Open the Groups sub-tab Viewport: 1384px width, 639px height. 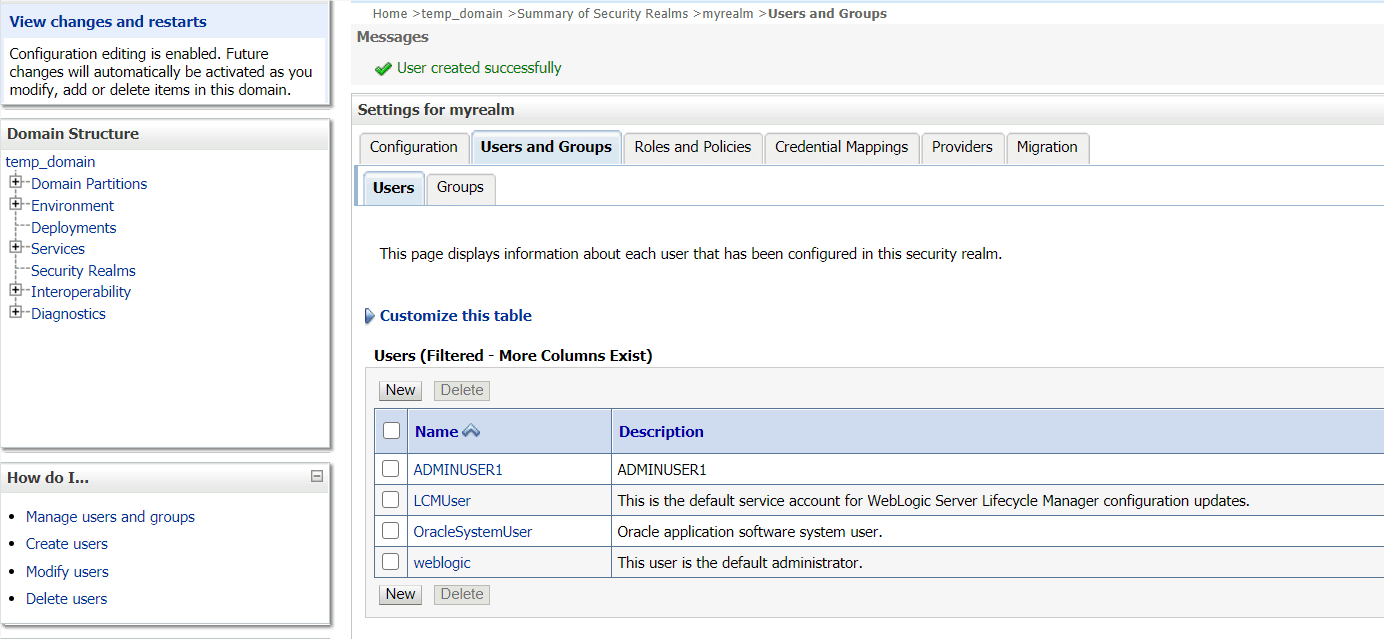coord(460,187)
